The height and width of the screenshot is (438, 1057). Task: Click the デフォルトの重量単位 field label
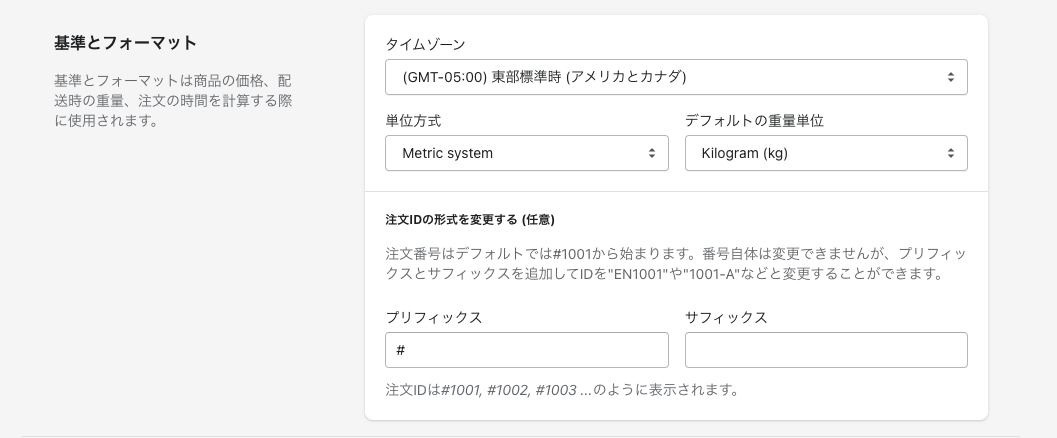point(754,121)
